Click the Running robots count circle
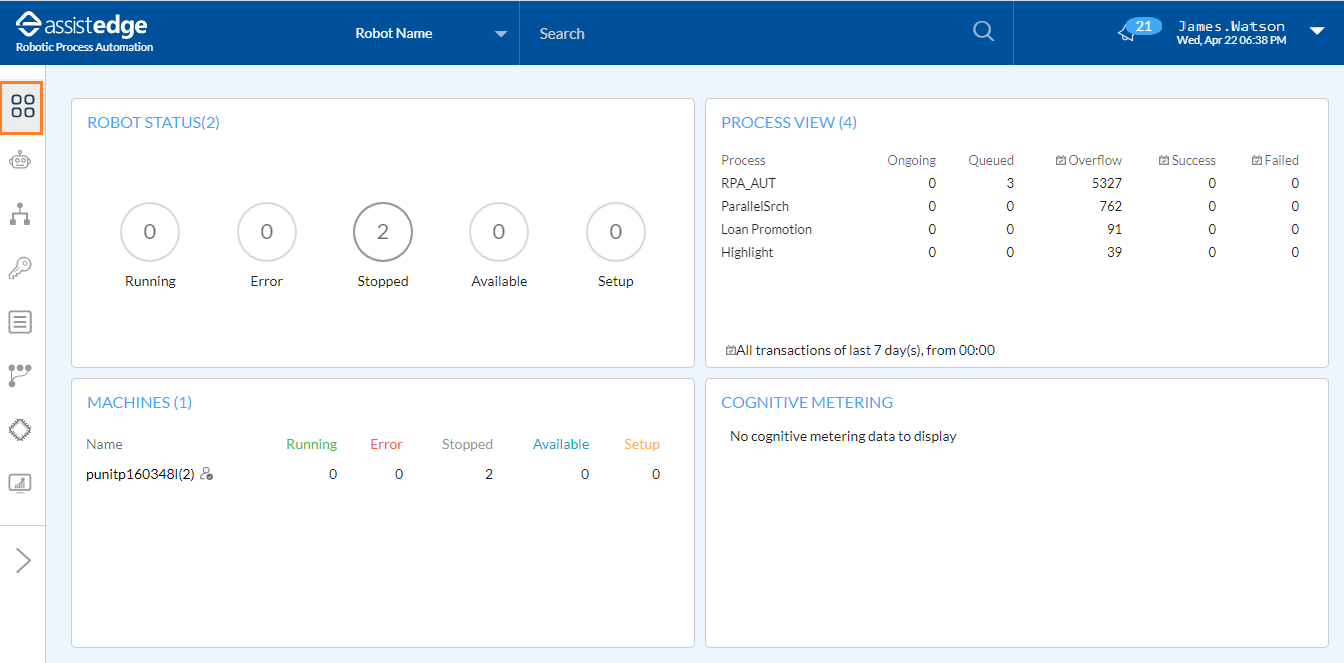Screen dimensions: 1344x663 [150, 232]
